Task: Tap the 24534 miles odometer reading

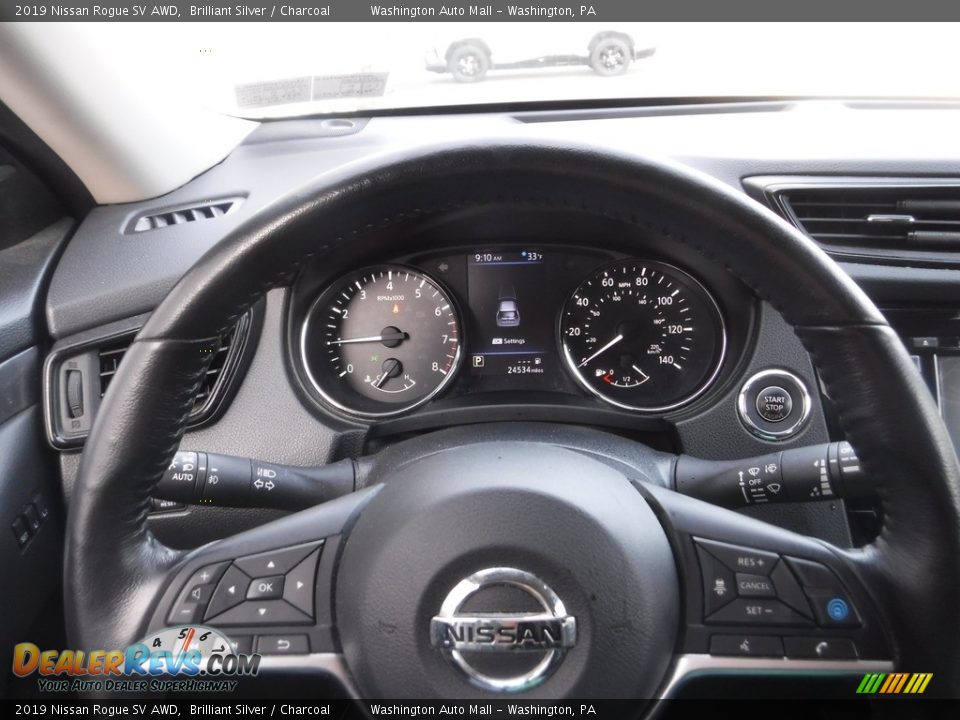Action: (525, 370)
